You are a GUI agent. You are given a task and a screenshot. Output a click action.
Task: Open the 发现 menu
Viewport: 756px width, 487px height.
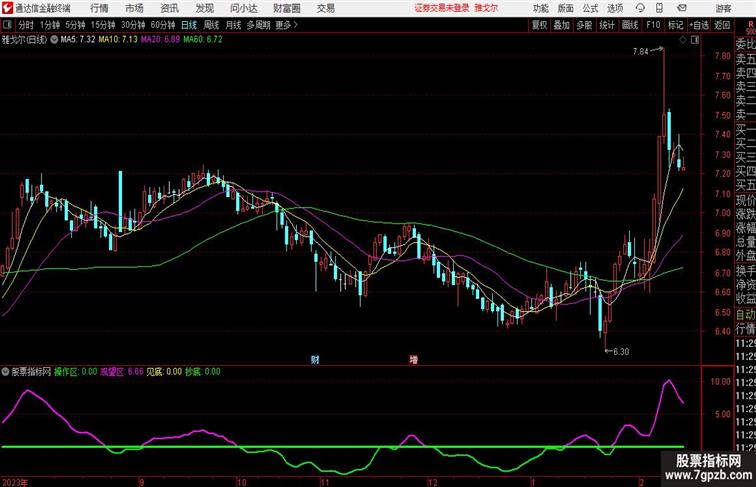pyautogui.click(x=205, y=8)
